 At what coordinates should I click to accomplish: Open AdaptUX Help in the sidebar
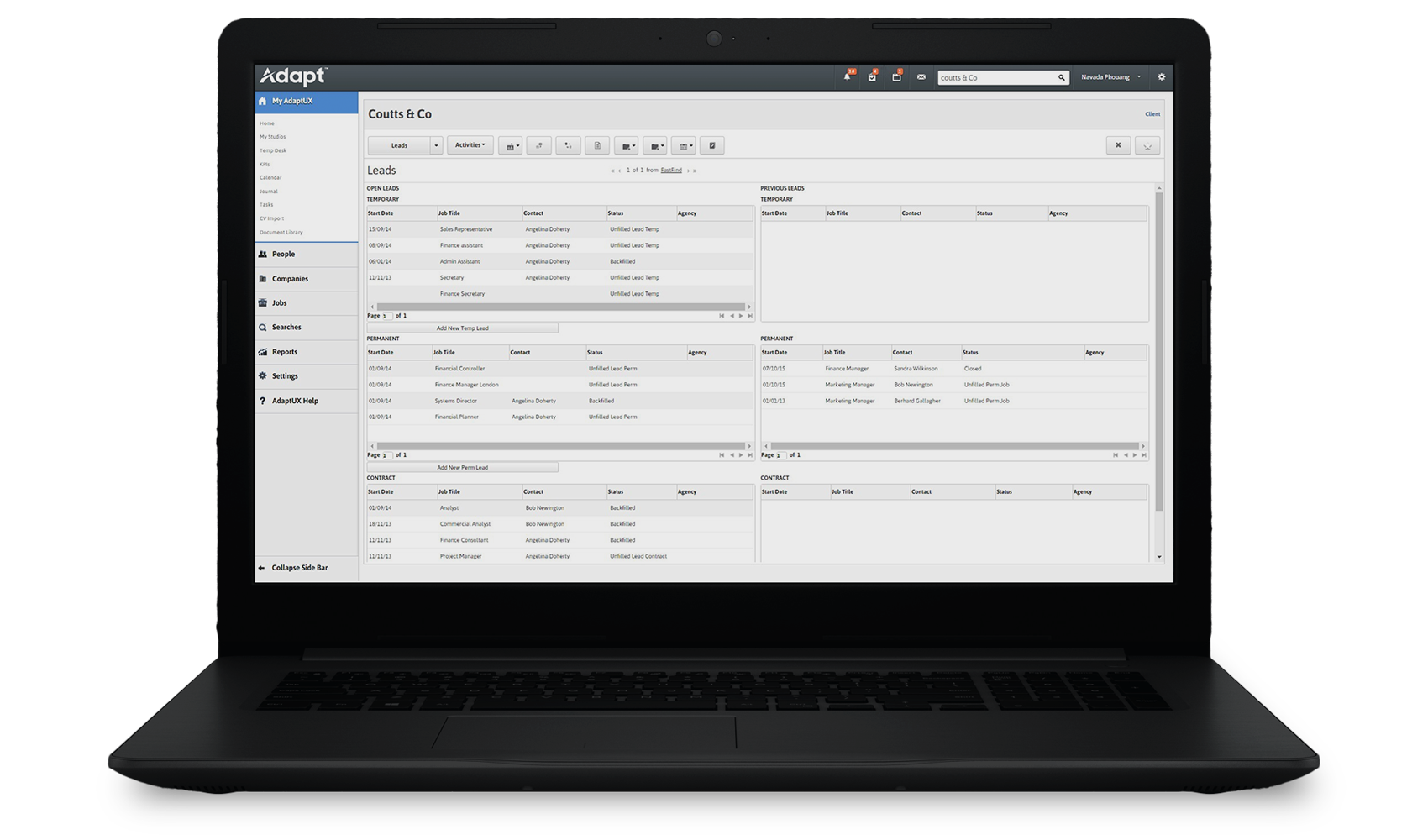pyautogui.click(x=307, y=401)
